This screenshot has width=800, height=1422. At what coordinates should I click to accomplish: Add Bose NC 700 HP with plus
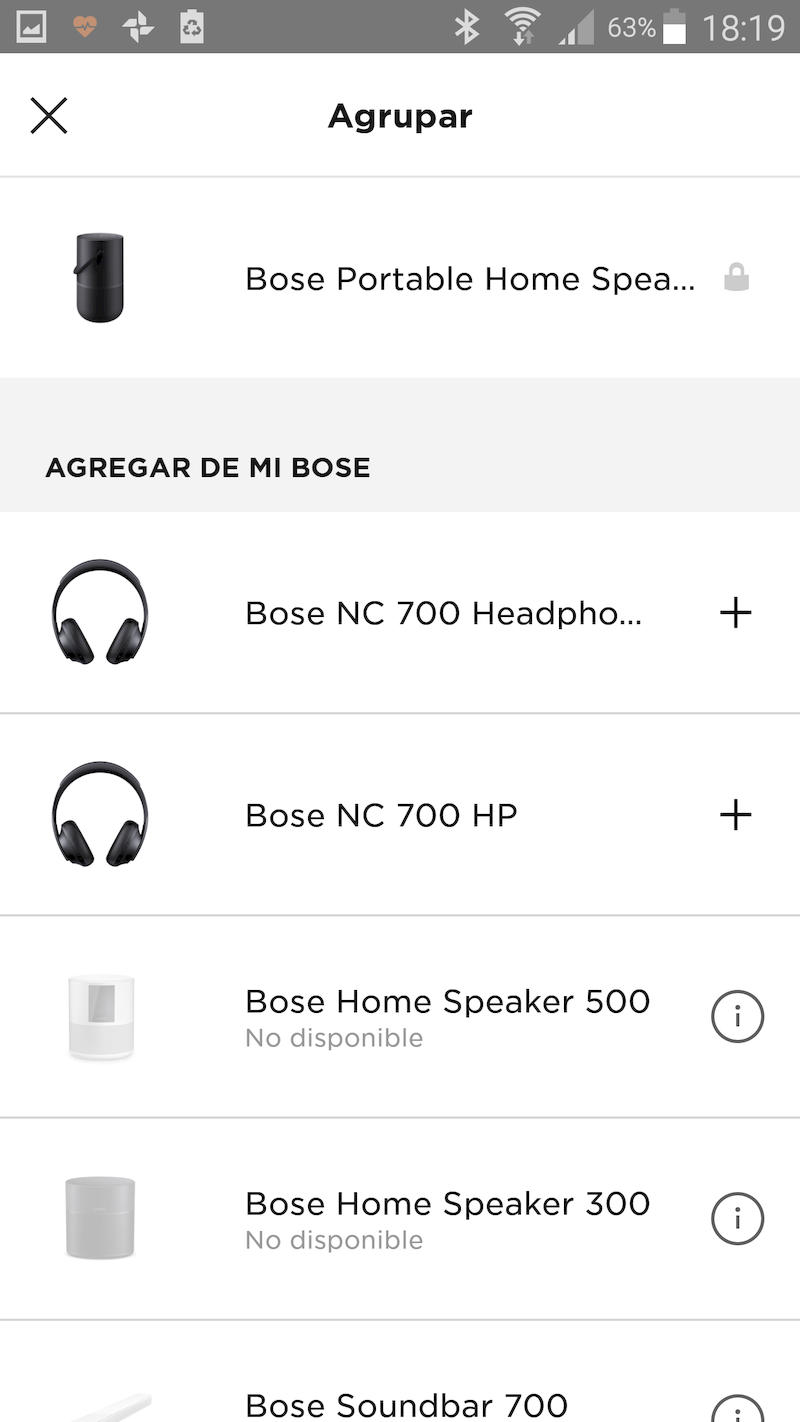click(x=735, y=815)
